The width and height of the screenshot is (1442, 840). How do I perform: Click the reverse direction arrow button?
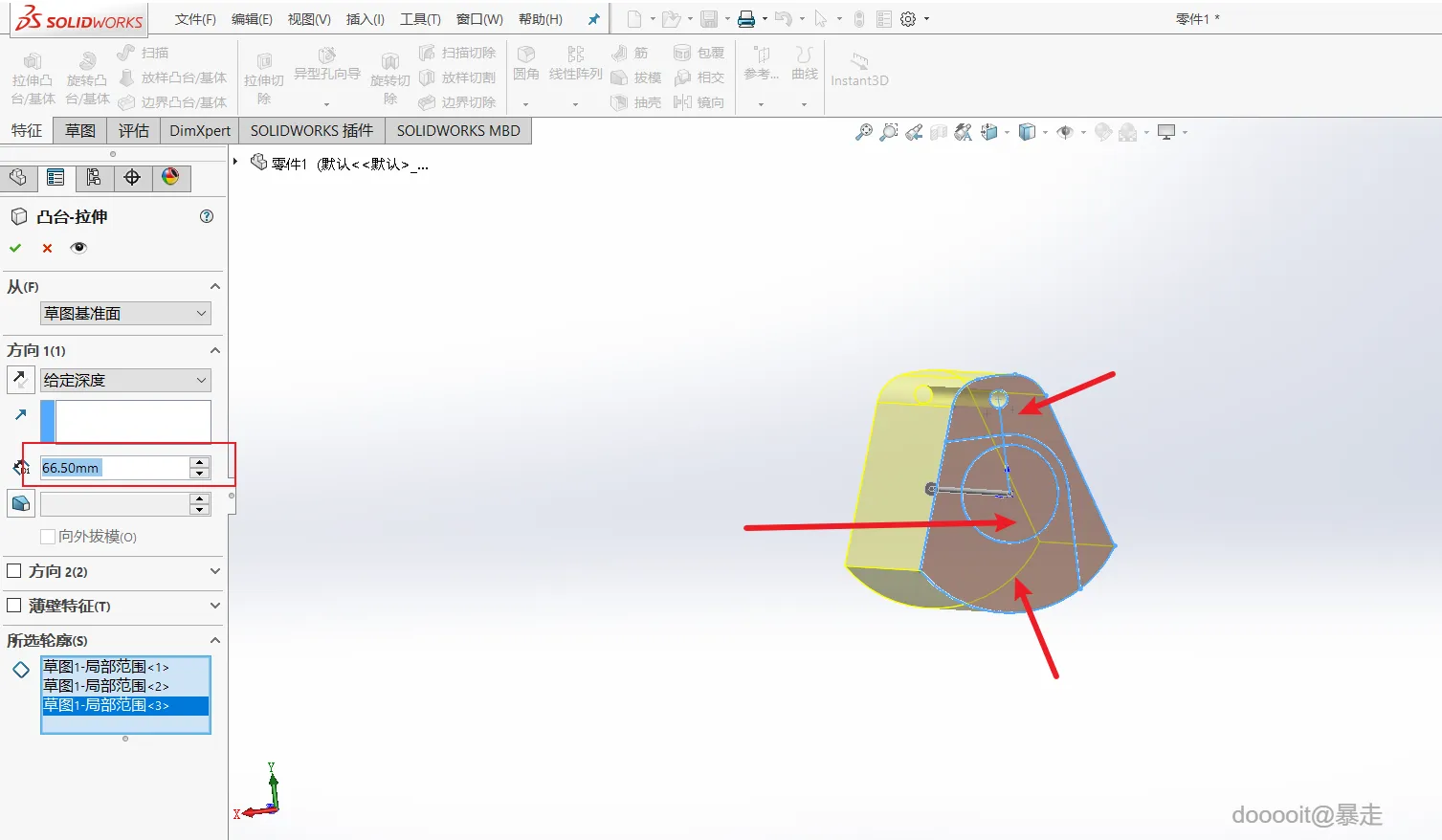(21, 380)
